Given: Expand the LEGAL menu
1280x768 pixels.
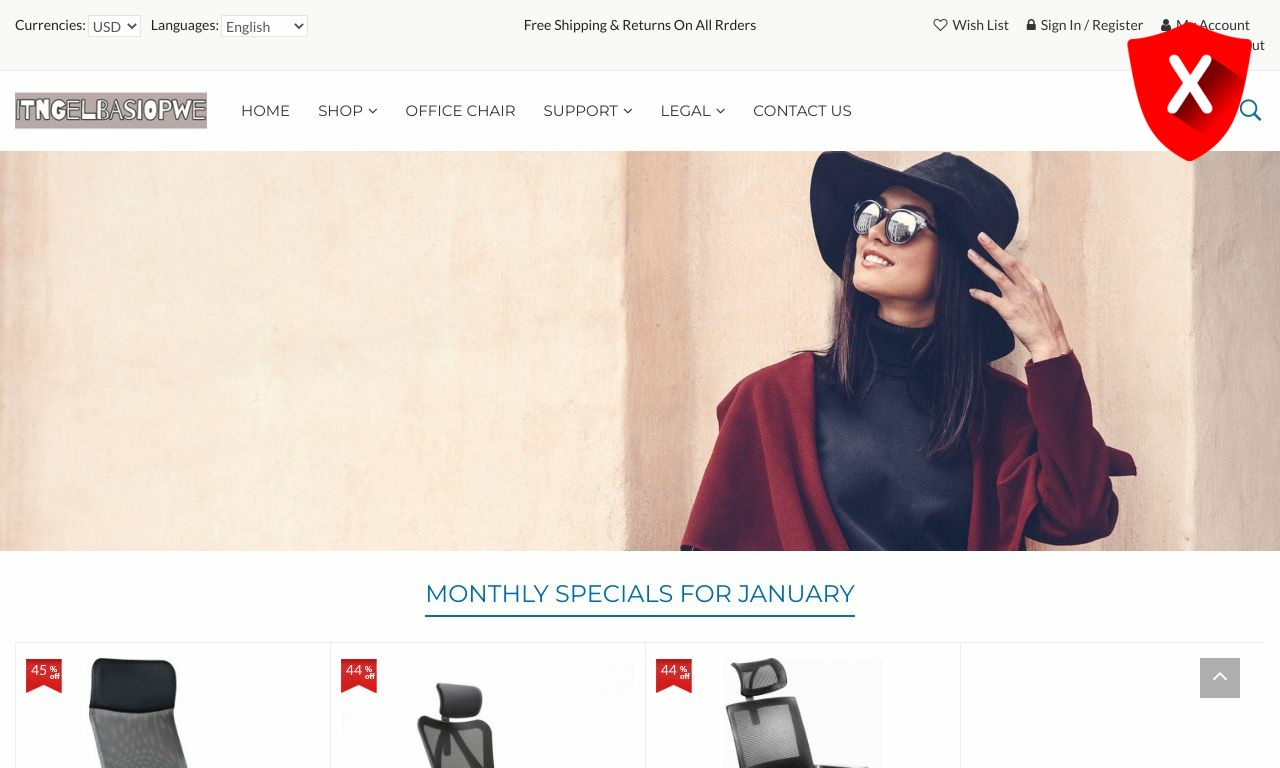Looking at the screenshot, I should pyautogui.click(x=693, y=111).
